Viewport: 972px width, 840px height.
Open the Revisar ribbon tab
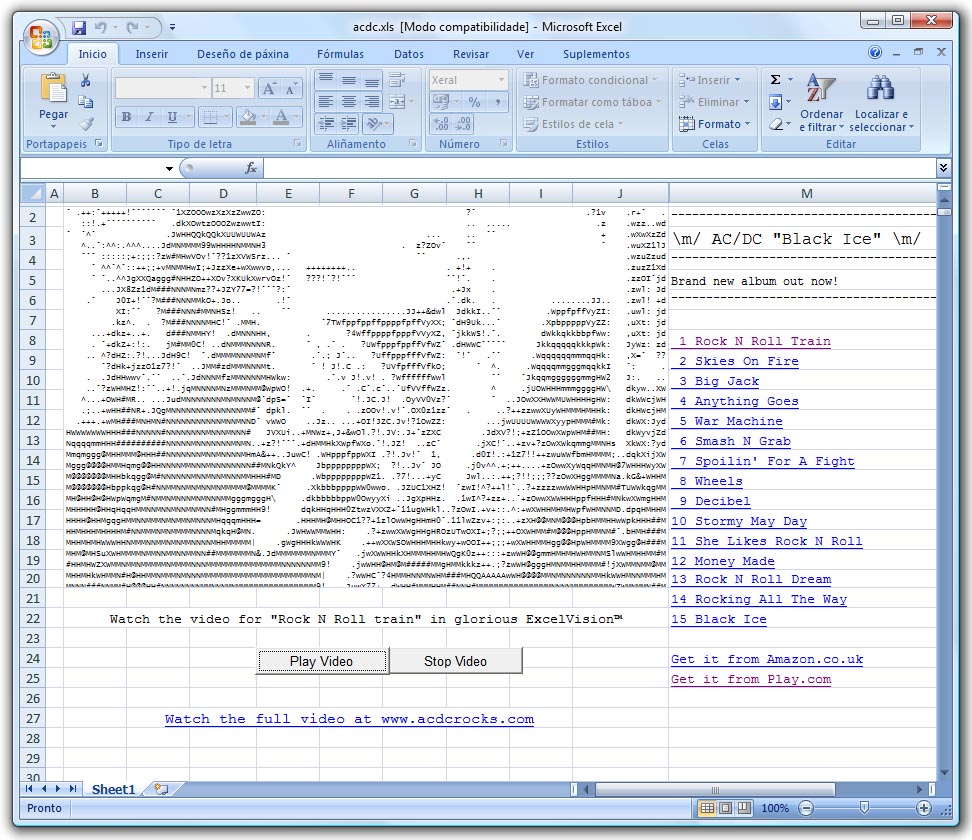click(x=471, y=54)
